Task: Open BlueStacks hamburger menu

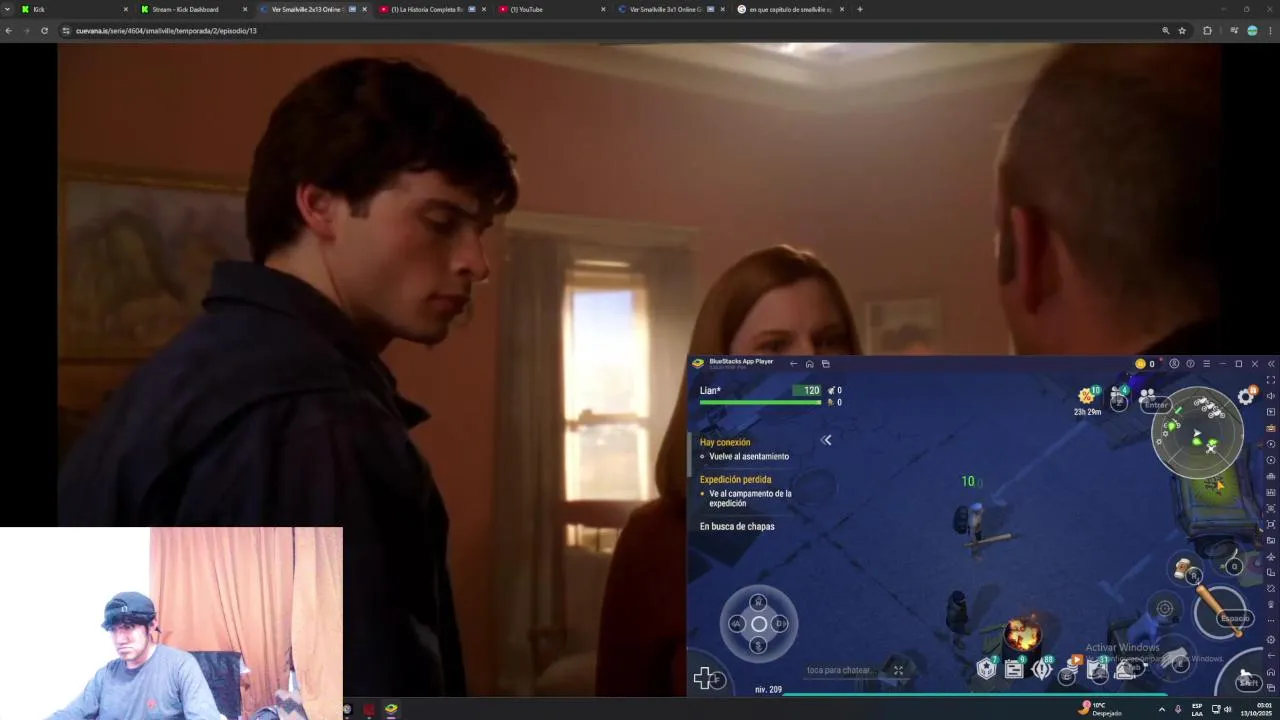Action: click(x=1206, y=364)
